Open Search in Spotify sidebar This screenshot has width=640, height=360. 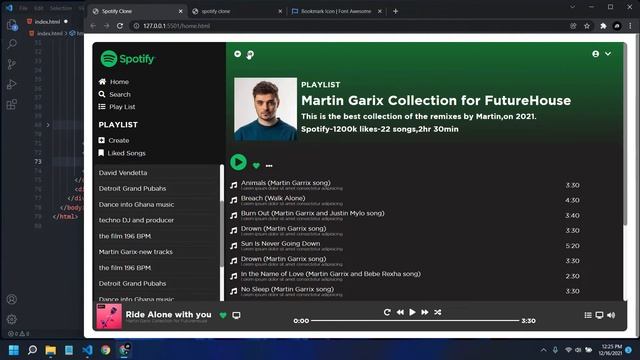coord(114,94)
